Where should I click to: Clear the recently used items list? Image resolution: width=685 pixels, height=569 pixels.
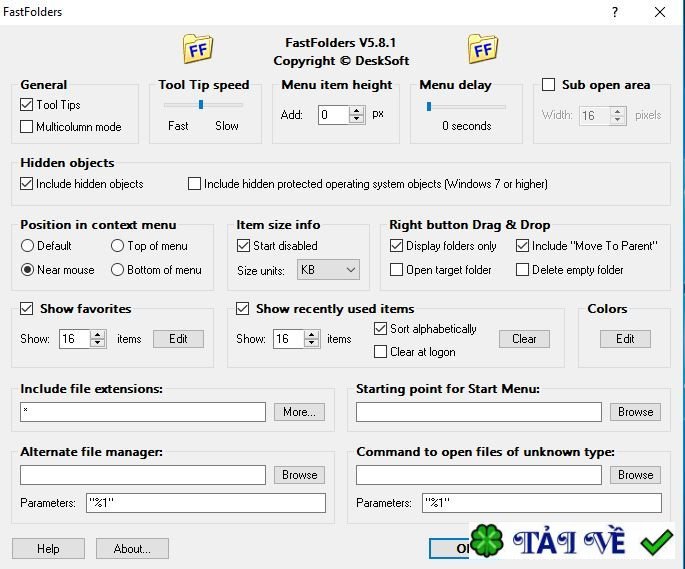point(524,339)
